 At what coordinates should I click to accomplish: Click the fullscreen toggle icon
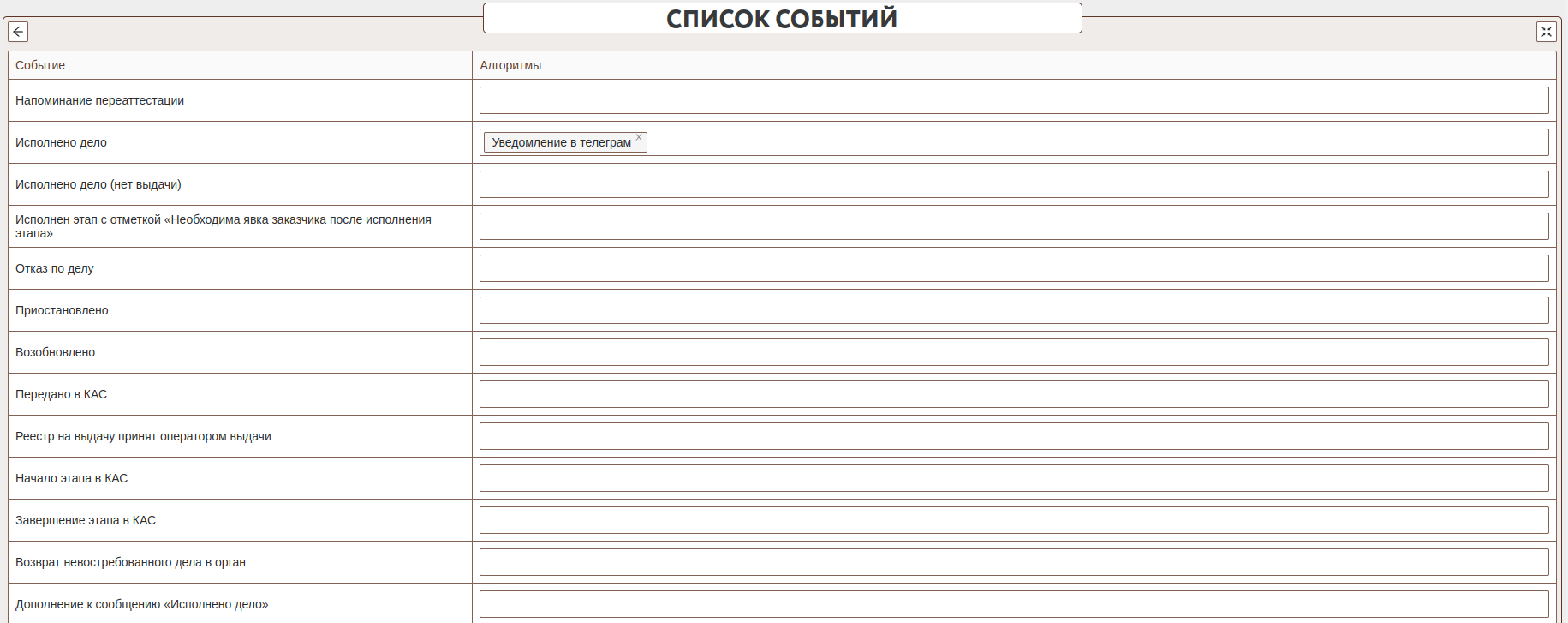[x=1546, y=32]
